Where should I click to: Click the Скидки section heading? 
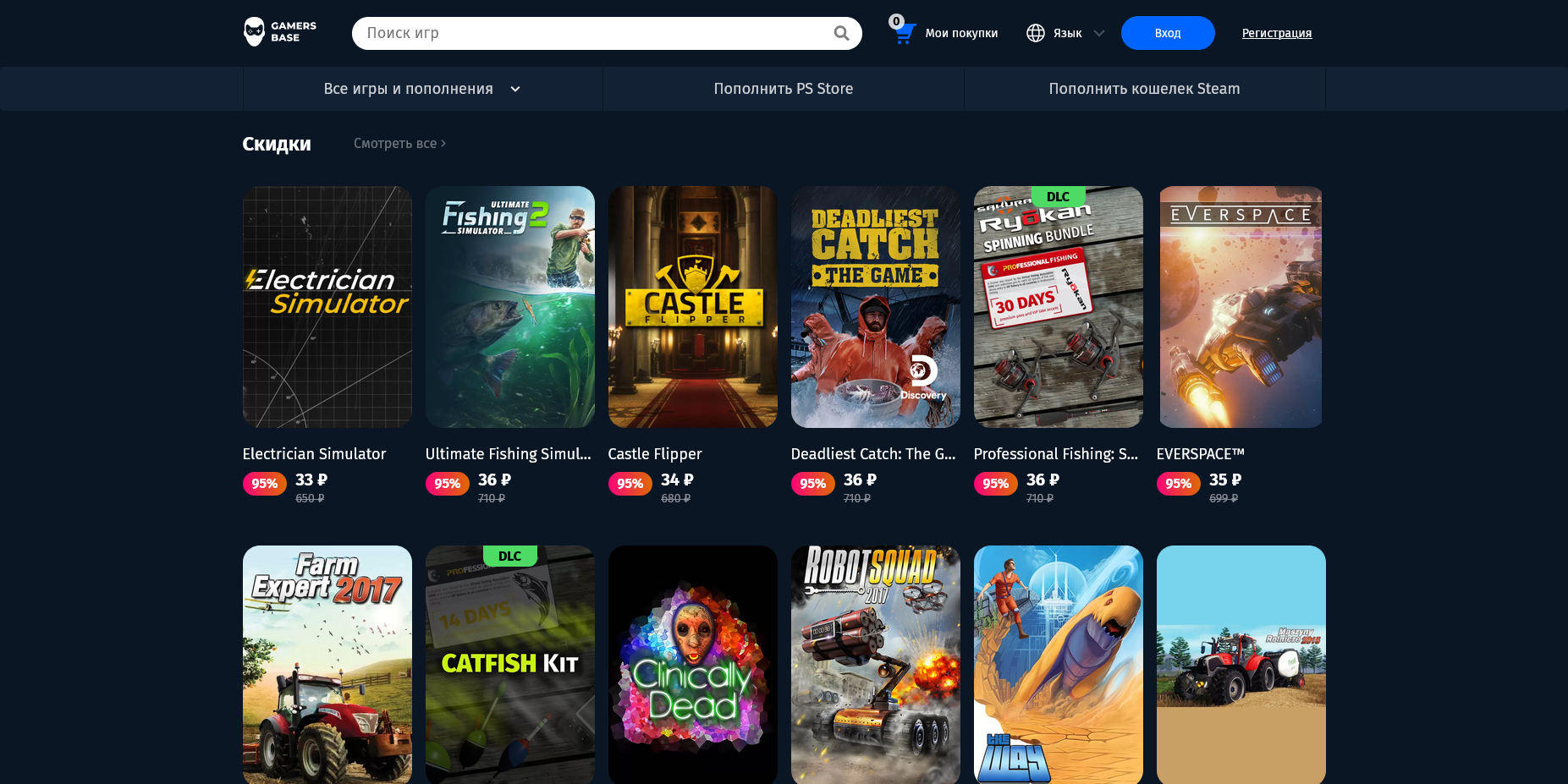tap(277, 144)
